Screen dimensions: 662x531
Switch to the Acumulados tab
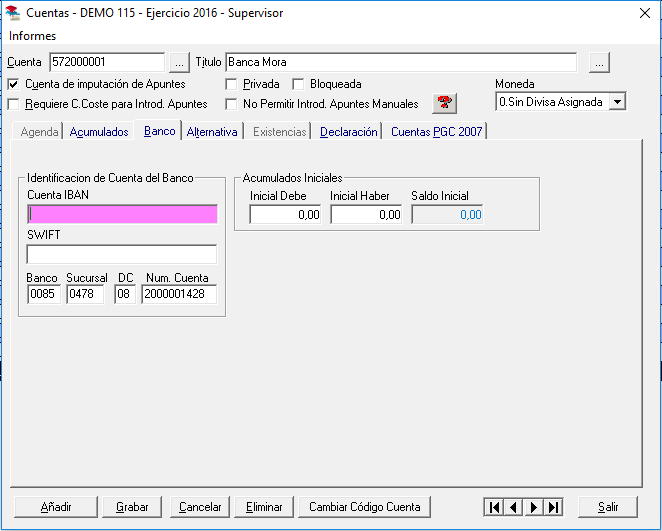point(99,132)
